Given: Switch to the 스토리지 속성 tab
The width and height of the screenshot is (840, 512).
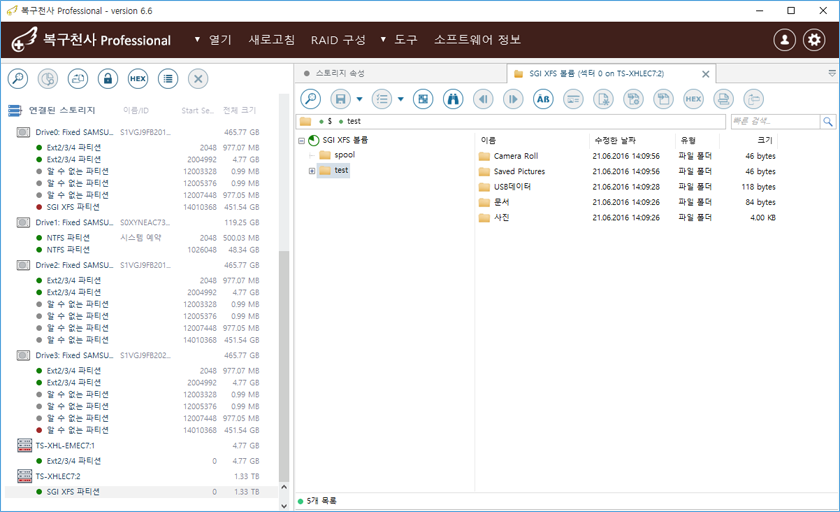Looking at the screenshot, I should click(340, 73).
